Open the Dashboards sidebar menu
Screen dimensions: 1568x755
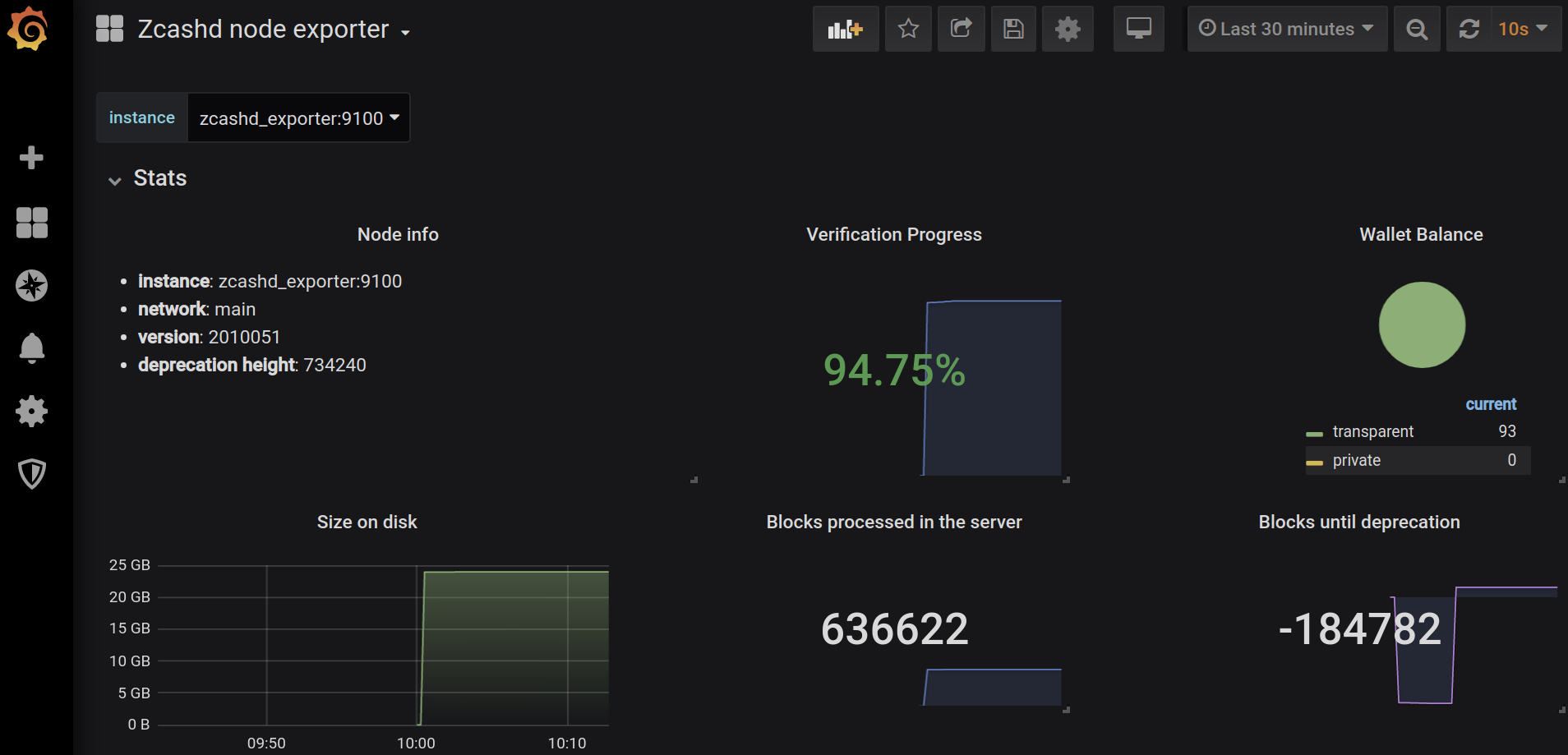[31, 223]
